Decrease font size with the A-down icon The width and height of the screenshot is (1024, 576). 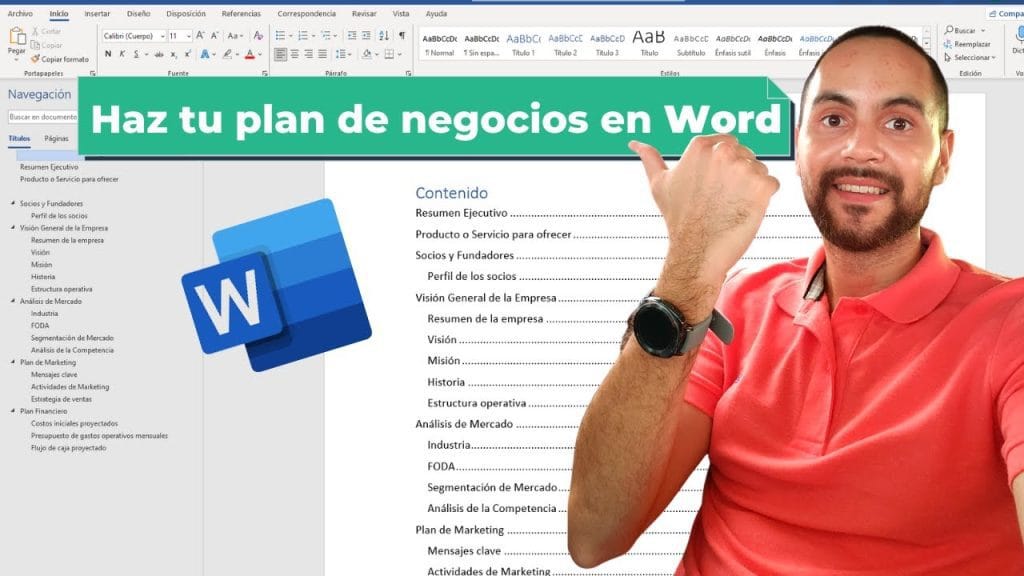(214, 36)
